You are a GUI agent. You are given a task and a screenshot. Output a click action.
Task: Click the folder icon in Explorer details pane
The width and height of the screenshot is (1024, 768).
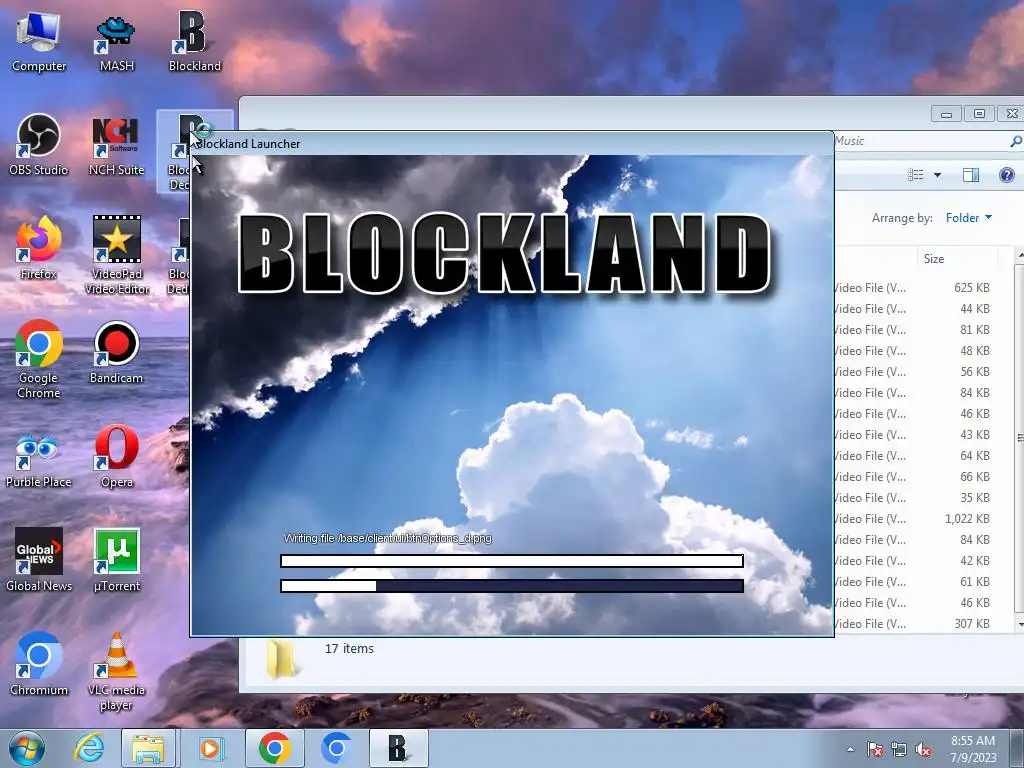pos(282,658)
